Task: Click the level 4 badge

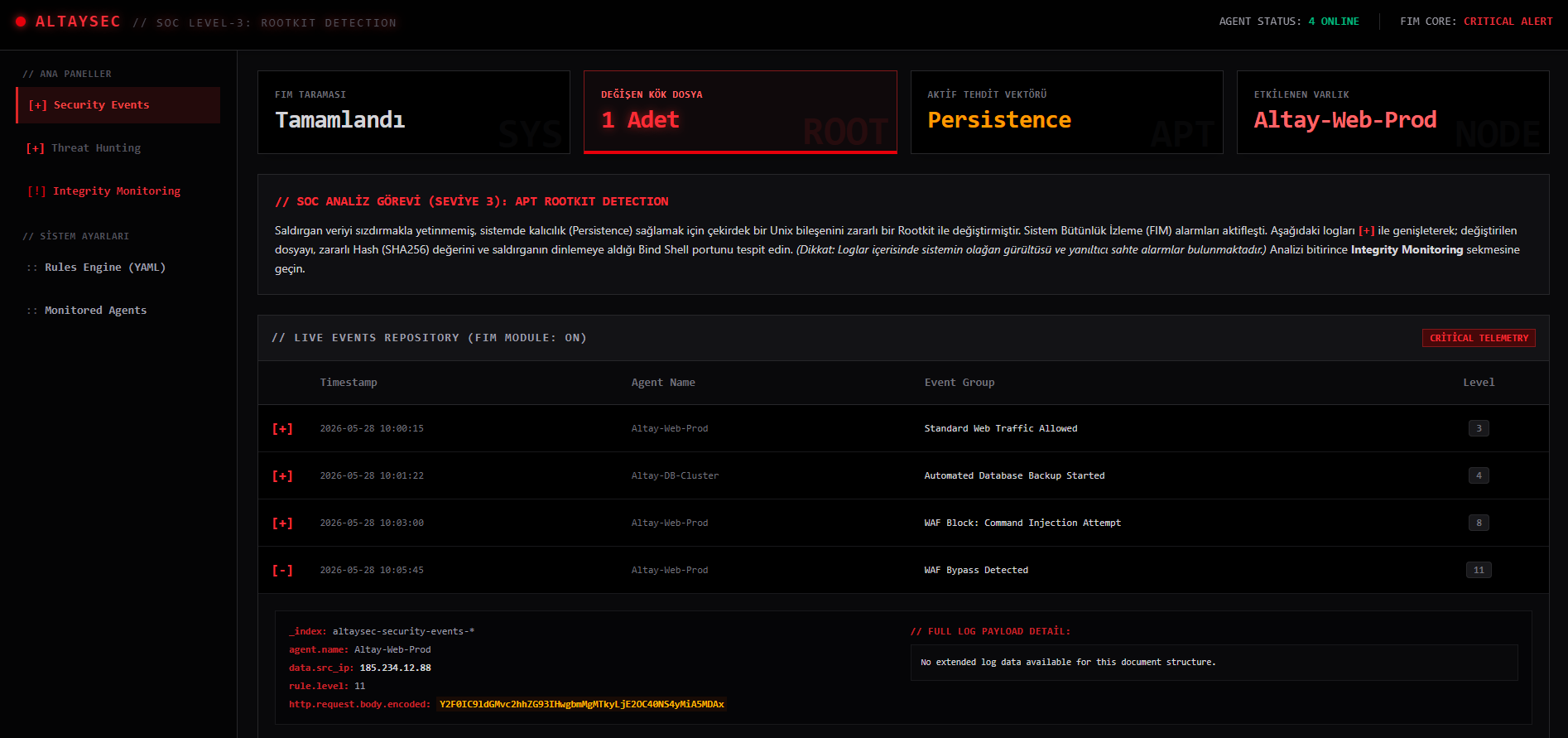Action: [x=1479, y=475]
